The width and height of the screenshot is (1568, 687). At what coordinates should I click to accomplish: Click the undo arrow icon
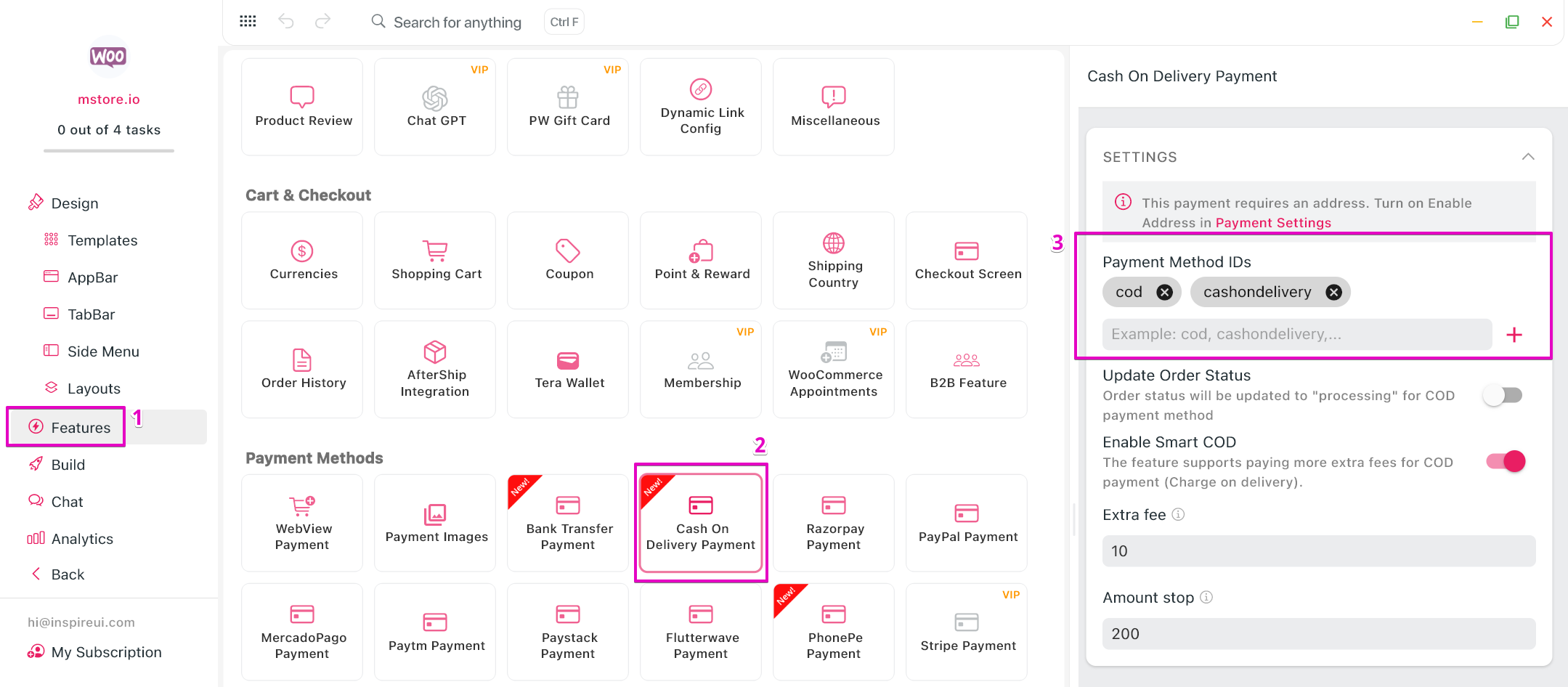286,22
